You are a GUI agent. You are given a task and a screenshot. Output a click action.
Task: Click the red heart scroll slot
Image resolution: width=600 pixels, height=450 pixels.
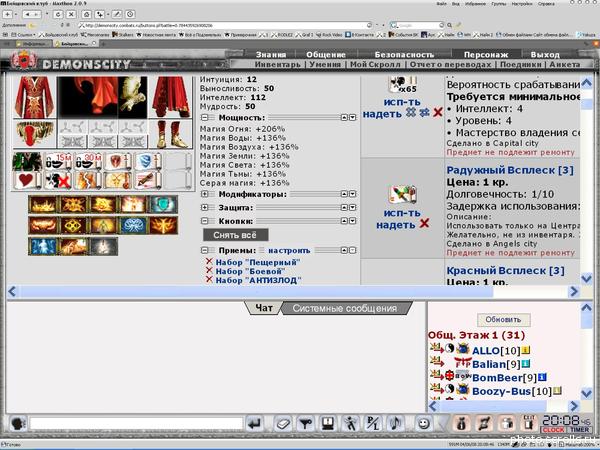[27, 180]
